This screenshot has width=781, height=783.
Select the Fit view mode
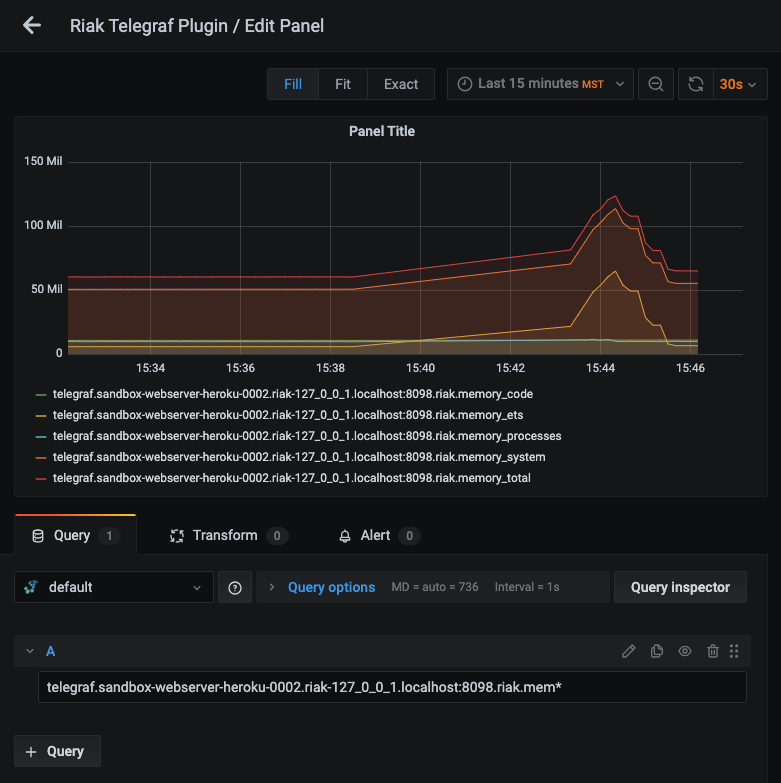pos(343,84)
